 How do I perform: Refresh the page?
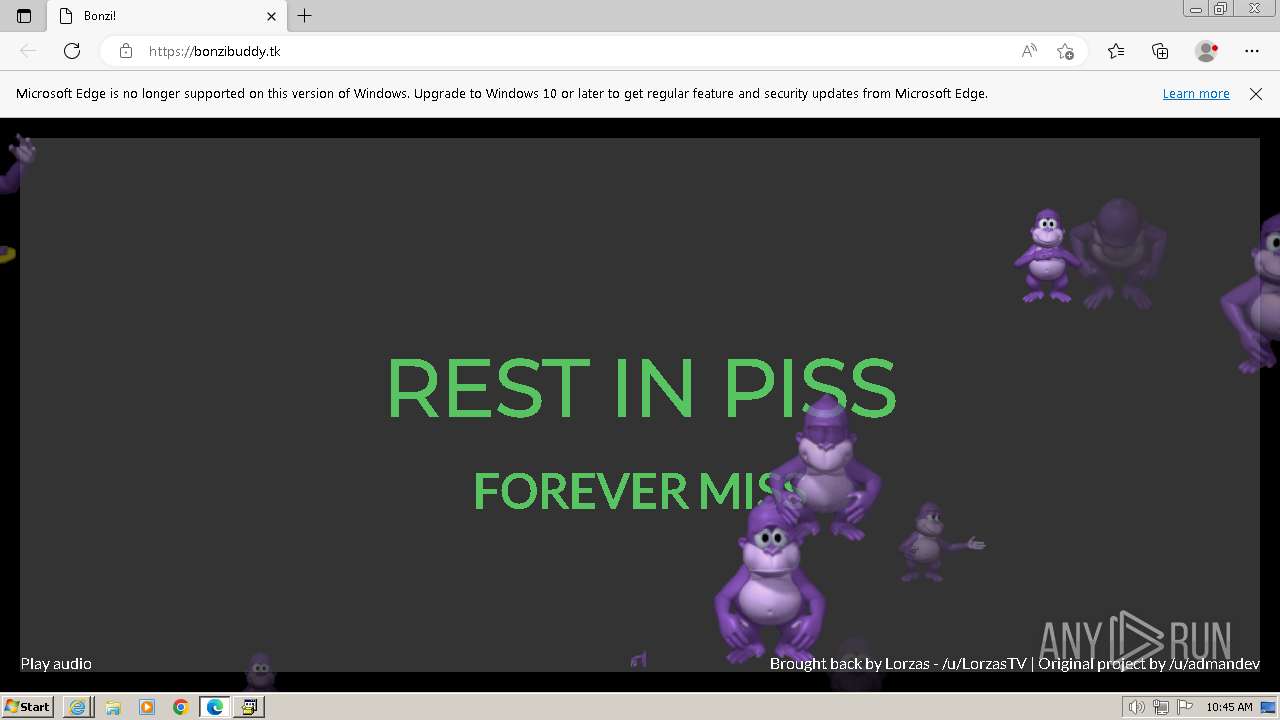[x=72, y=51]
